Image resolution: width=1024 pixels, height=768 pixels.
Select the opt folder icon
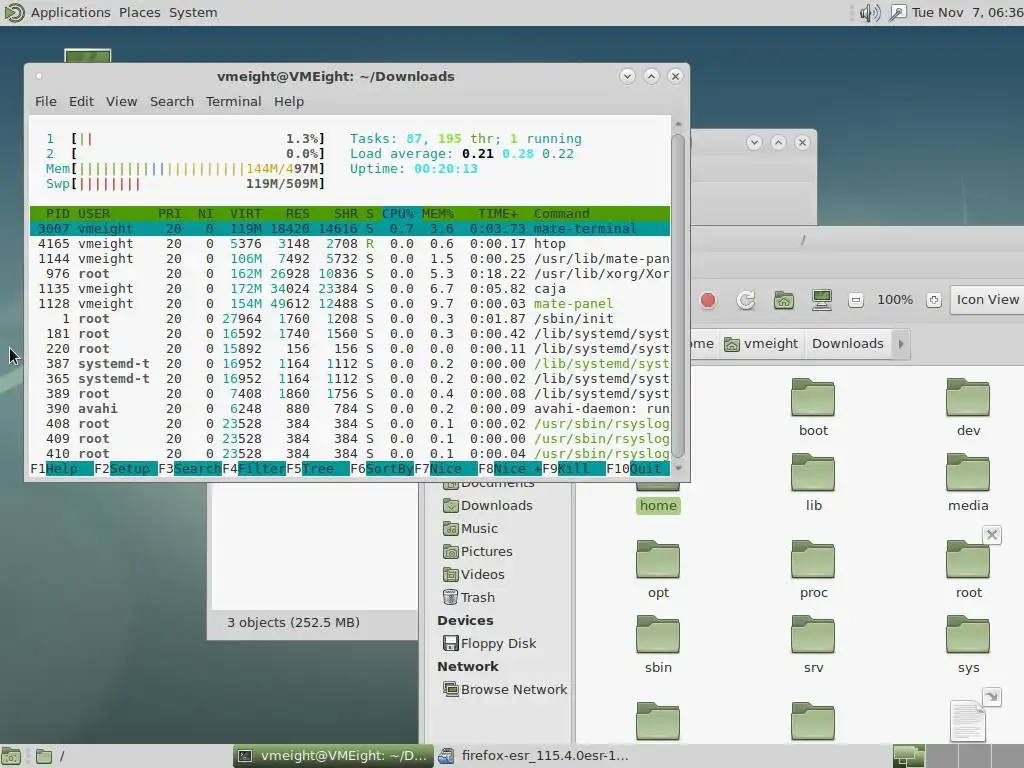(658, 560)
